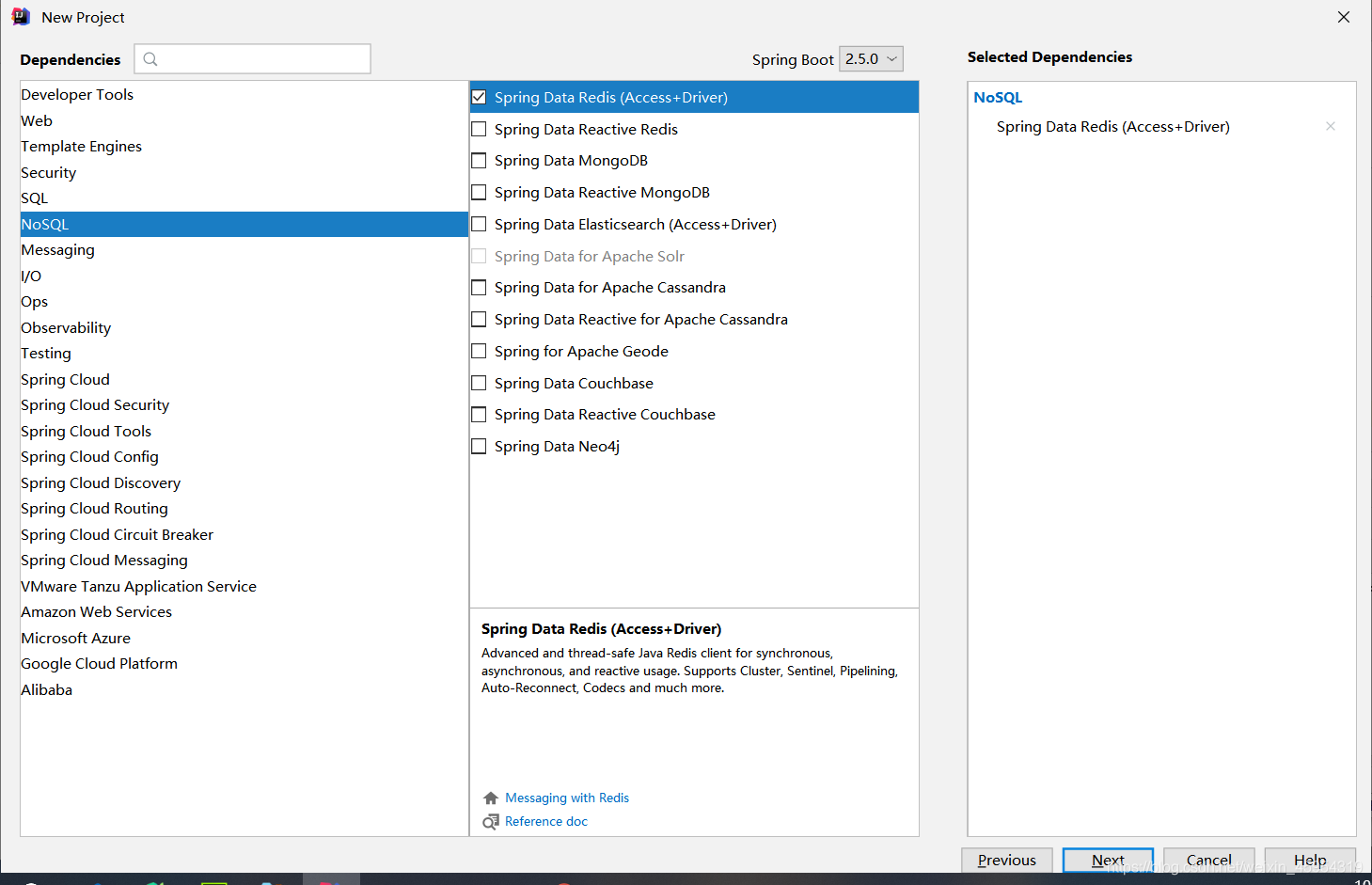1372x885 pixels.
Task: Open Amazon Web Services category
Action: [244, 611]
